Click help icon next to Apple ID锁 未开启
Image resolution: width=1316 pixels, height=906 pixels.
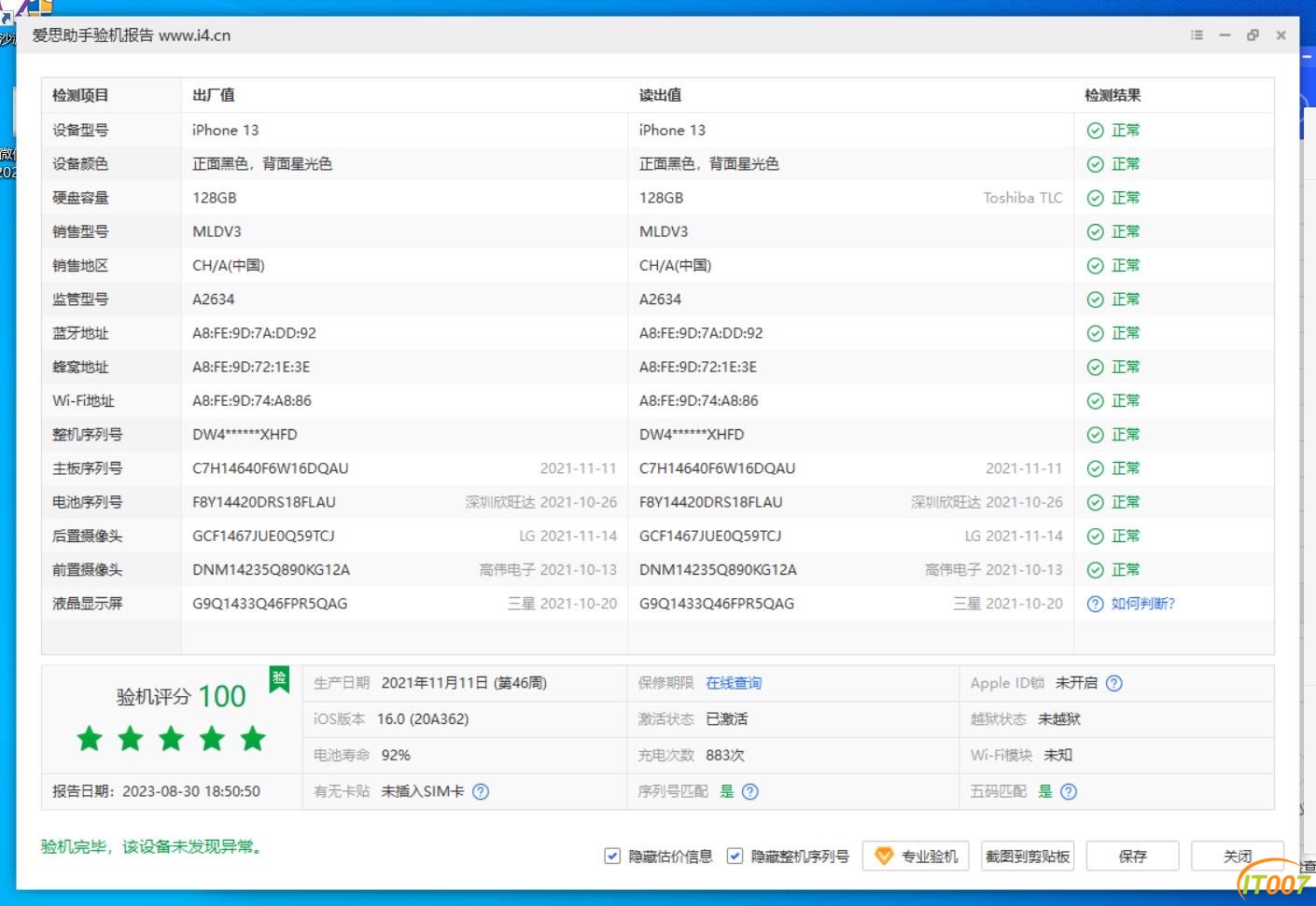1113,683
